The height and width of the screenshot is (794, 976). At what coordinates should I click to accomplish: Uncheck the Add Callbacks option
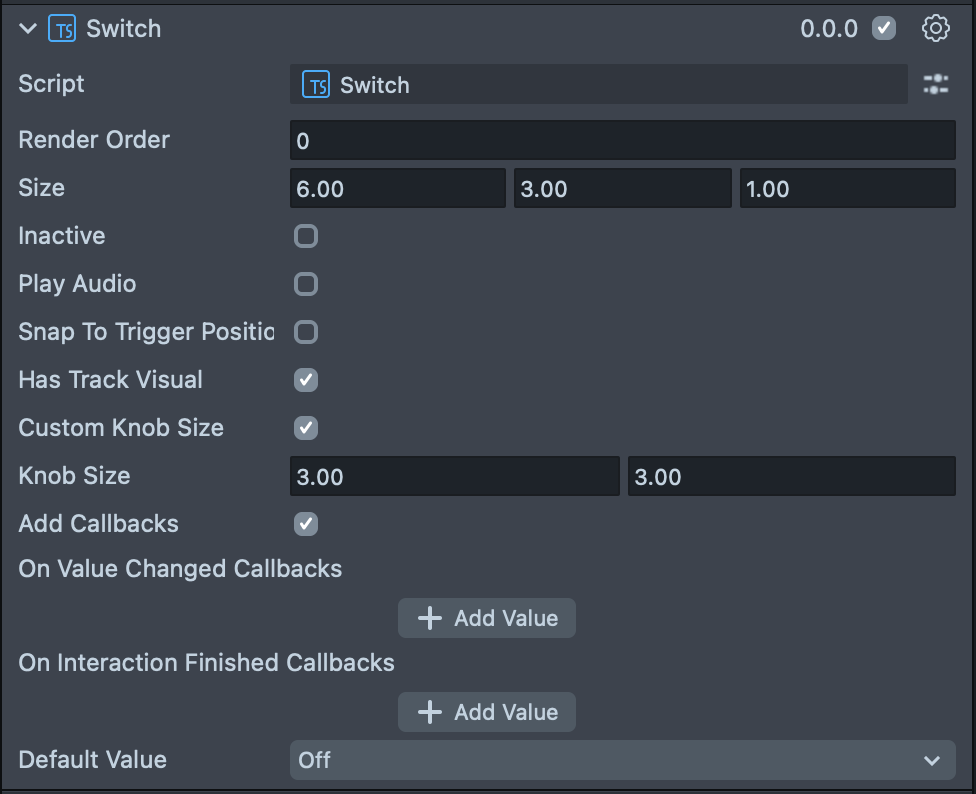(x=306, y=524)
